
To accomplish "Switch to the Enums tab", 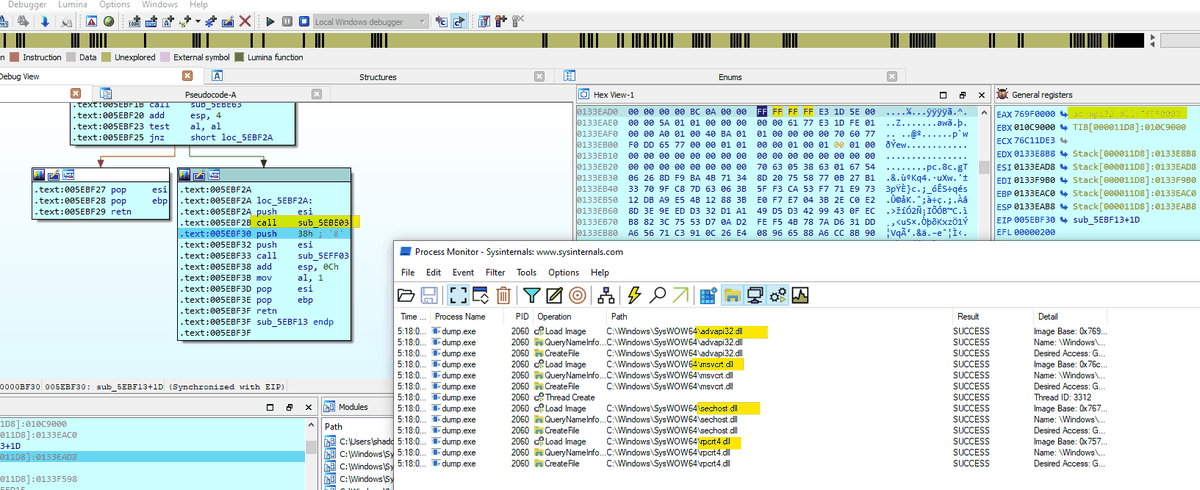I will pyautogui.click(x=730, y=77).
